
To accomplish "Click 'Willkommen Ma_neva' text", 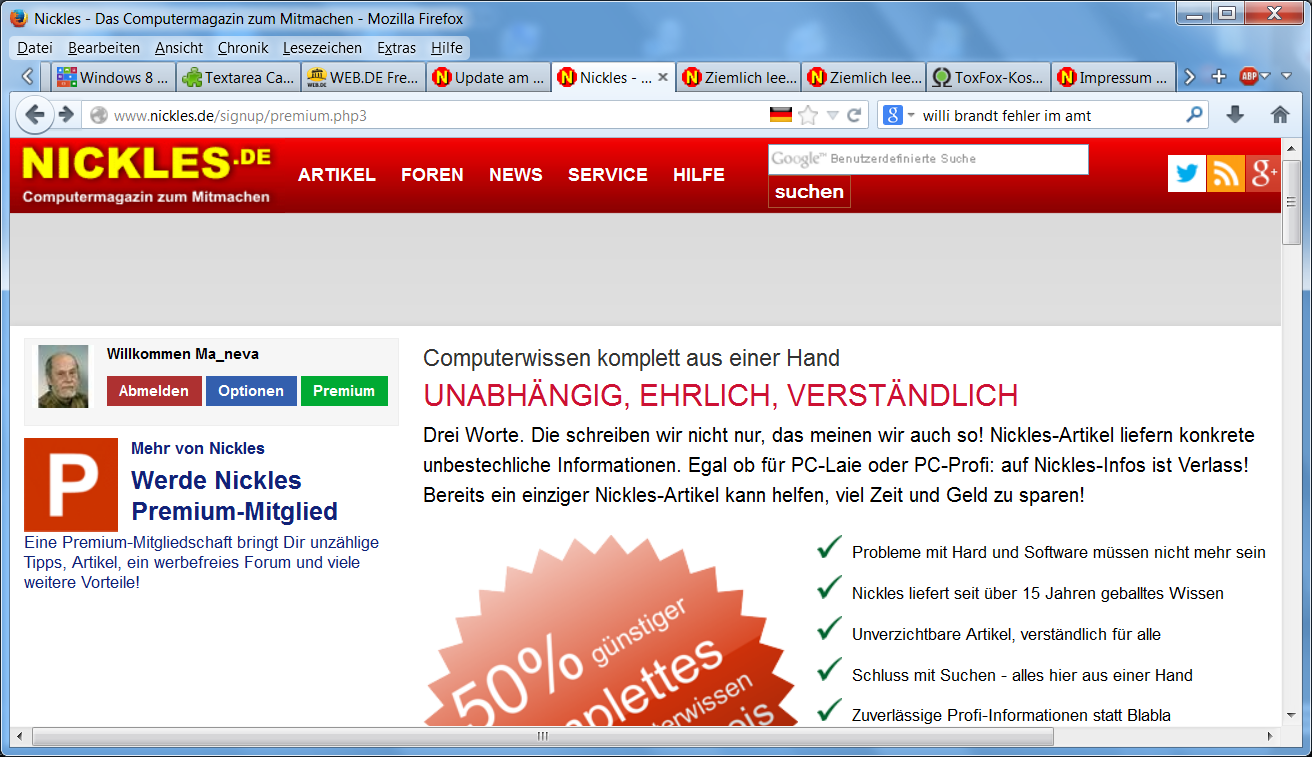I will pyautogui.click(x=183, y=354).
